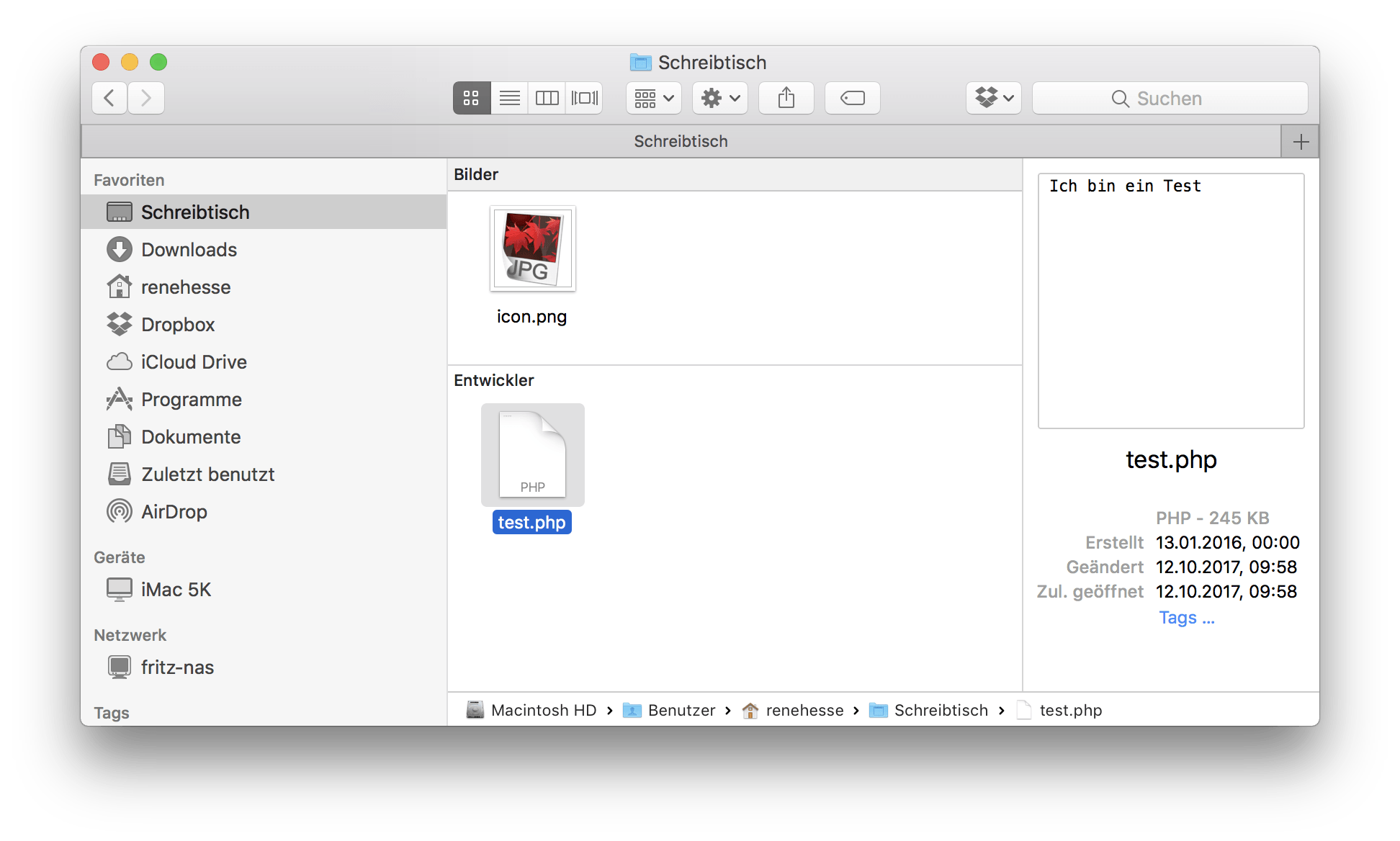Close the Finder window with red button
Viewport: 1400px width, 841px height.
pos(101,62)
